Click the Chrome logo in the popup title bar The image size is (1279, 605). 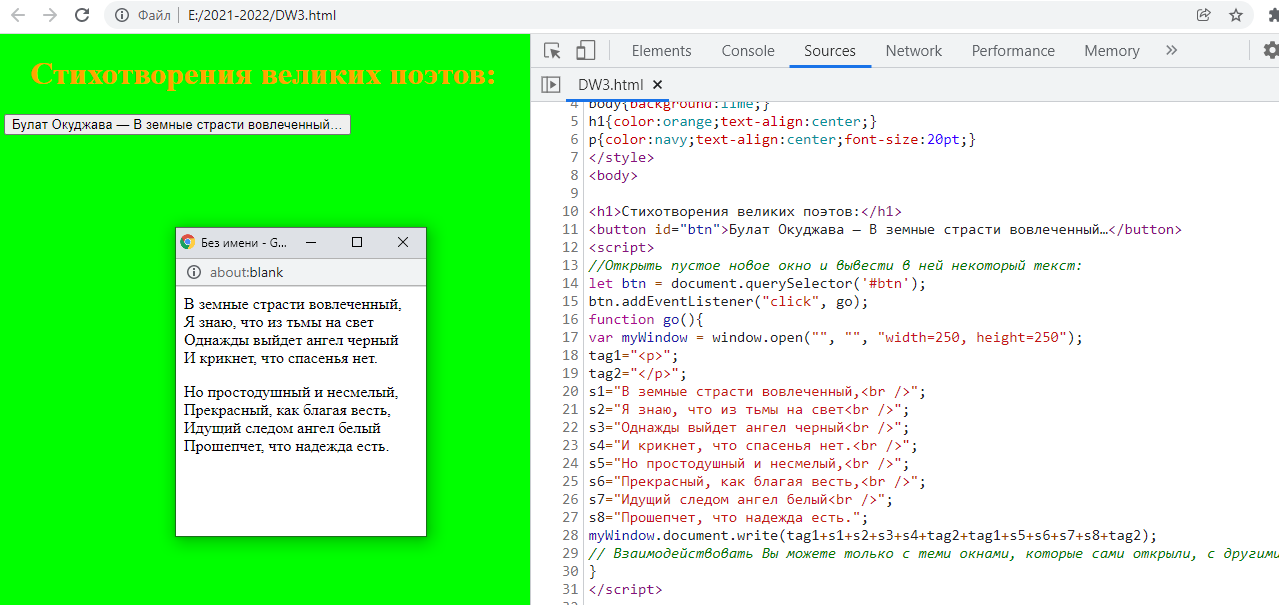[187, 242]
